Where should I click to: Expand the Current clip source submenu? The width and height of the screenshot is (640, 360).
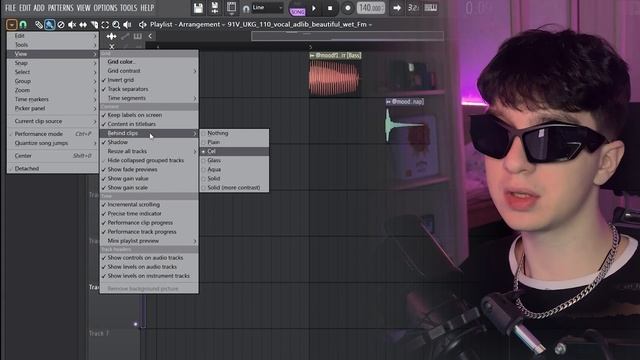[53, 121]
